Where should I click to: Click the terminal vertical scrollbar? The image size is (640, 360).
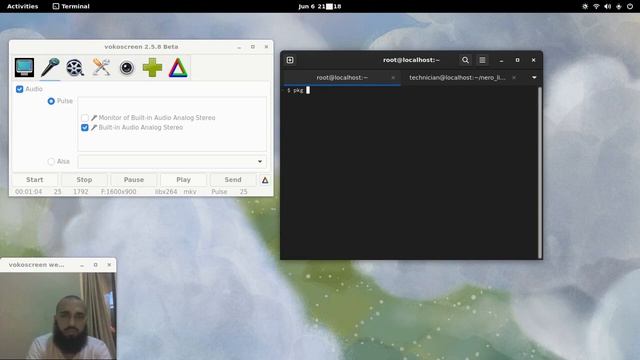[x=540, y=172]
